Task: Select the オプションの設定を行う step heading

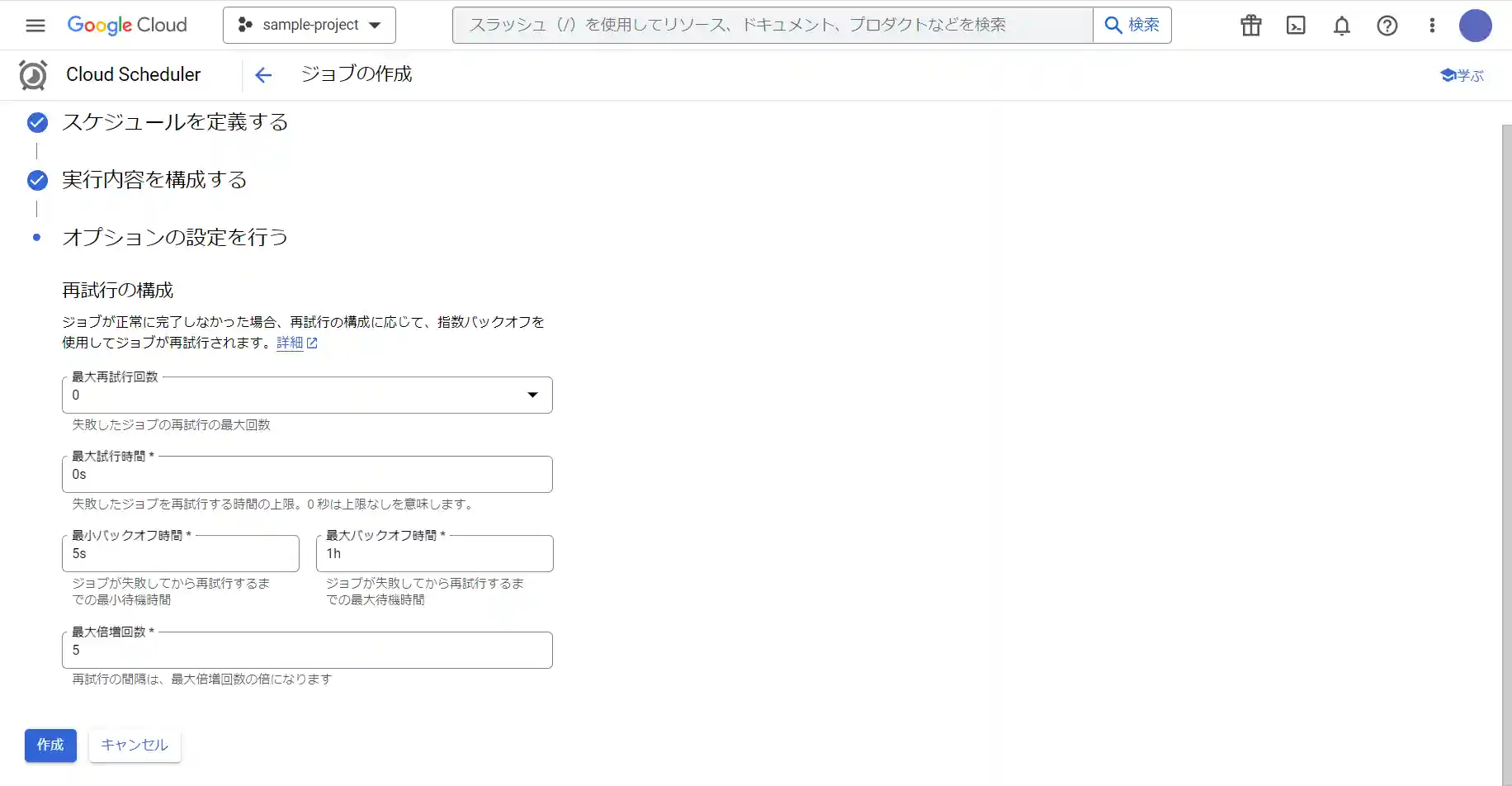Action: (x=175, y=238)
